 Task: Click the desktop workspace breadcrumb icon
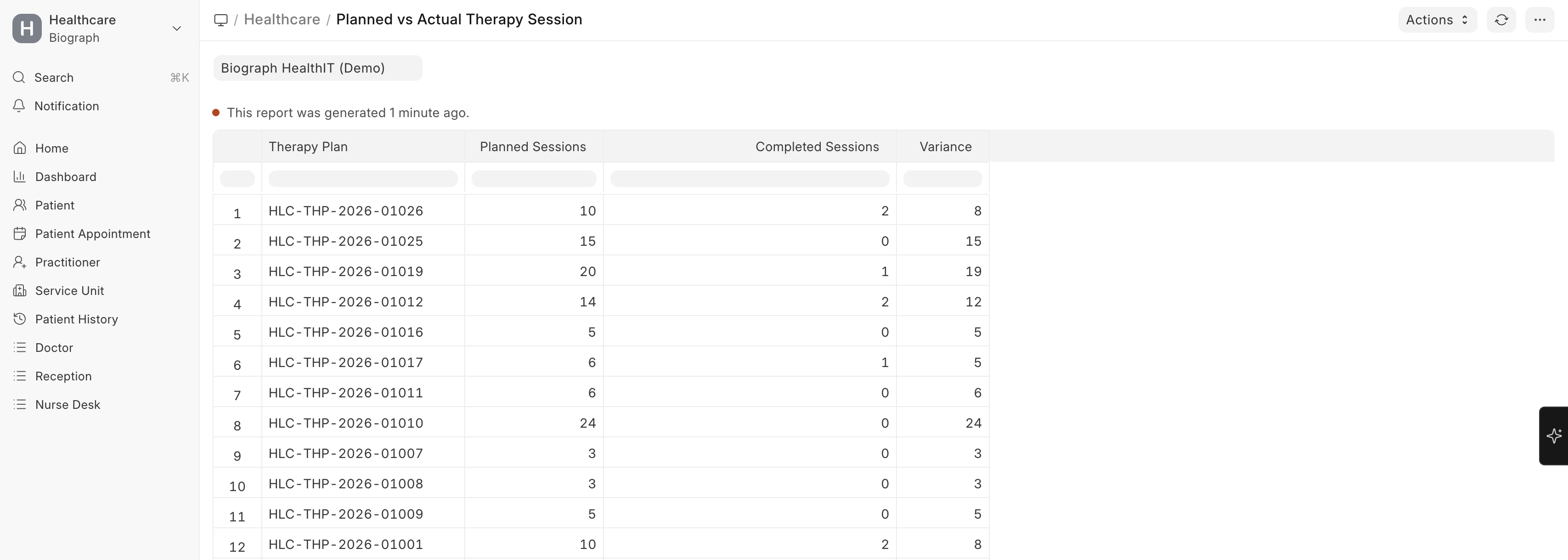(221, 20)
